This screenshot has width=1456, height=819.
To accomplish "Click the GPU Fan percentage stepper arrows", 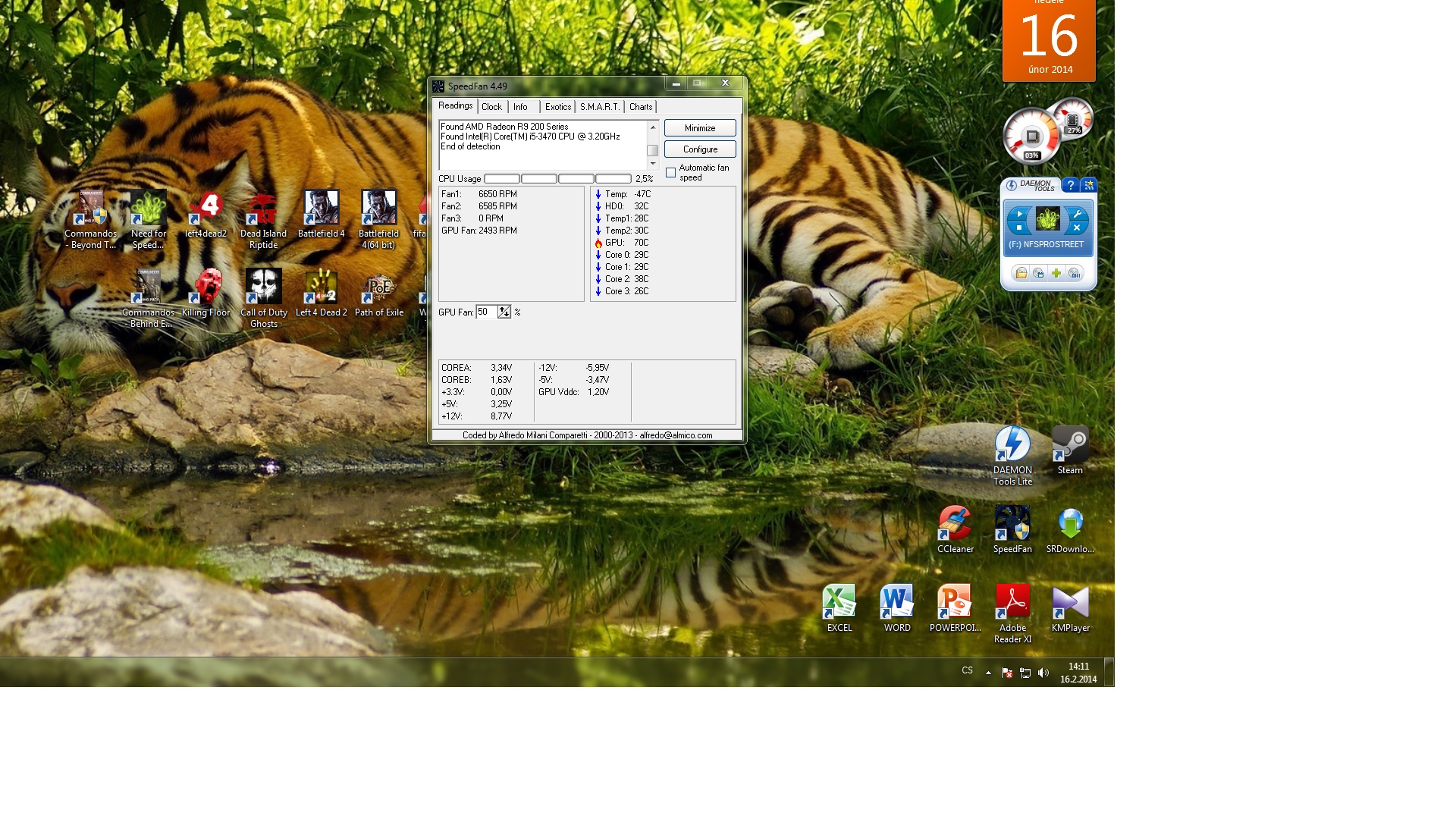I will (x=504, y=312).
